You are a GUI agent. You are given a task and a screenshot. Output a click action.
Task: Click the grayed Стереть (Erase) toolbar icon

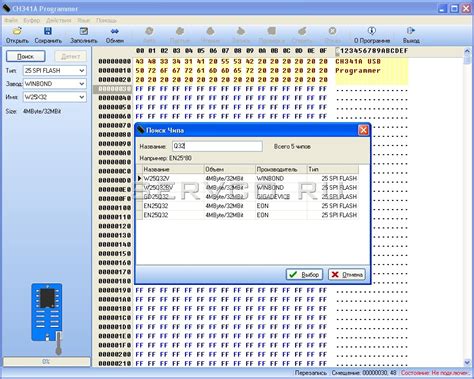coord(302,31)
